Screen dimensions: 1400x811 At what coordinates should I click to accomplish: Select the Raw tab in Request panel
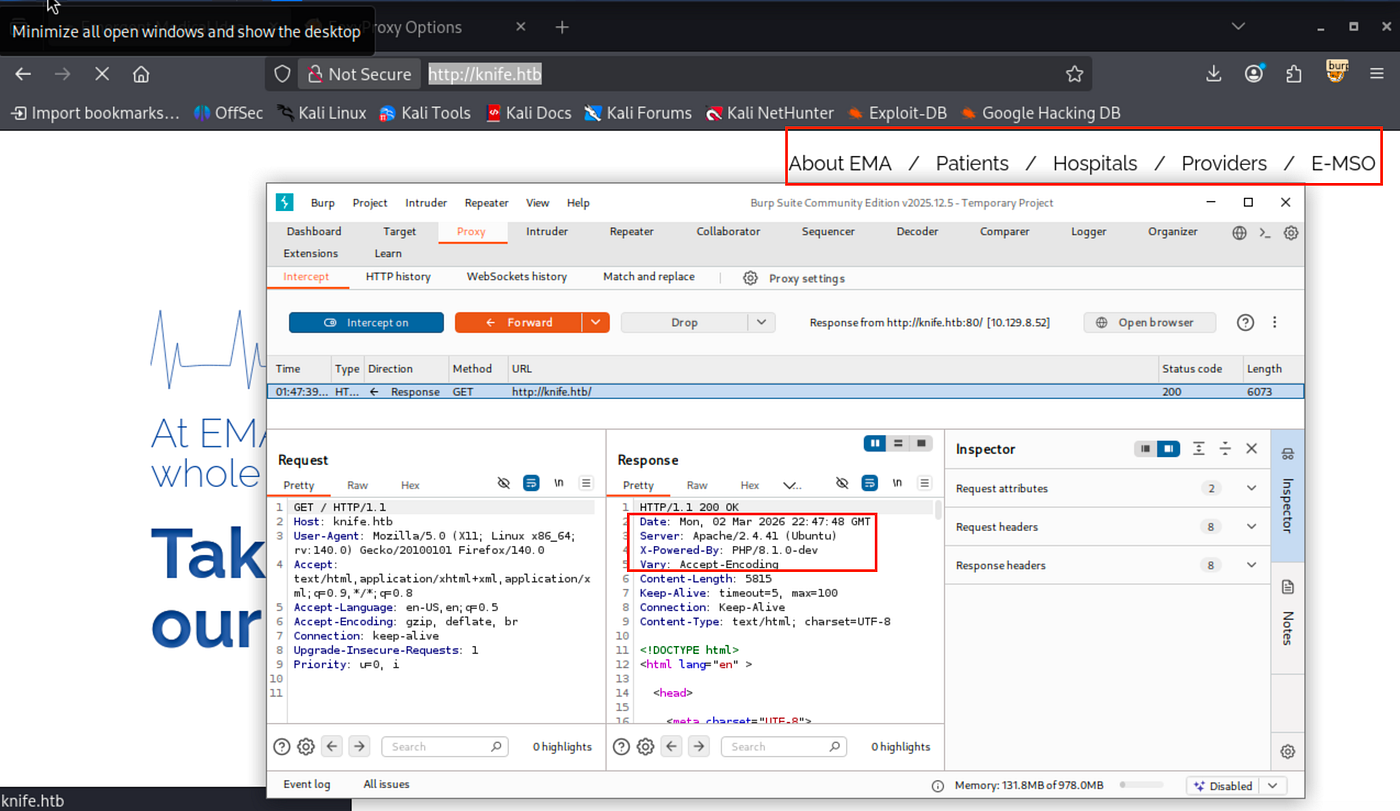point(357,486)
